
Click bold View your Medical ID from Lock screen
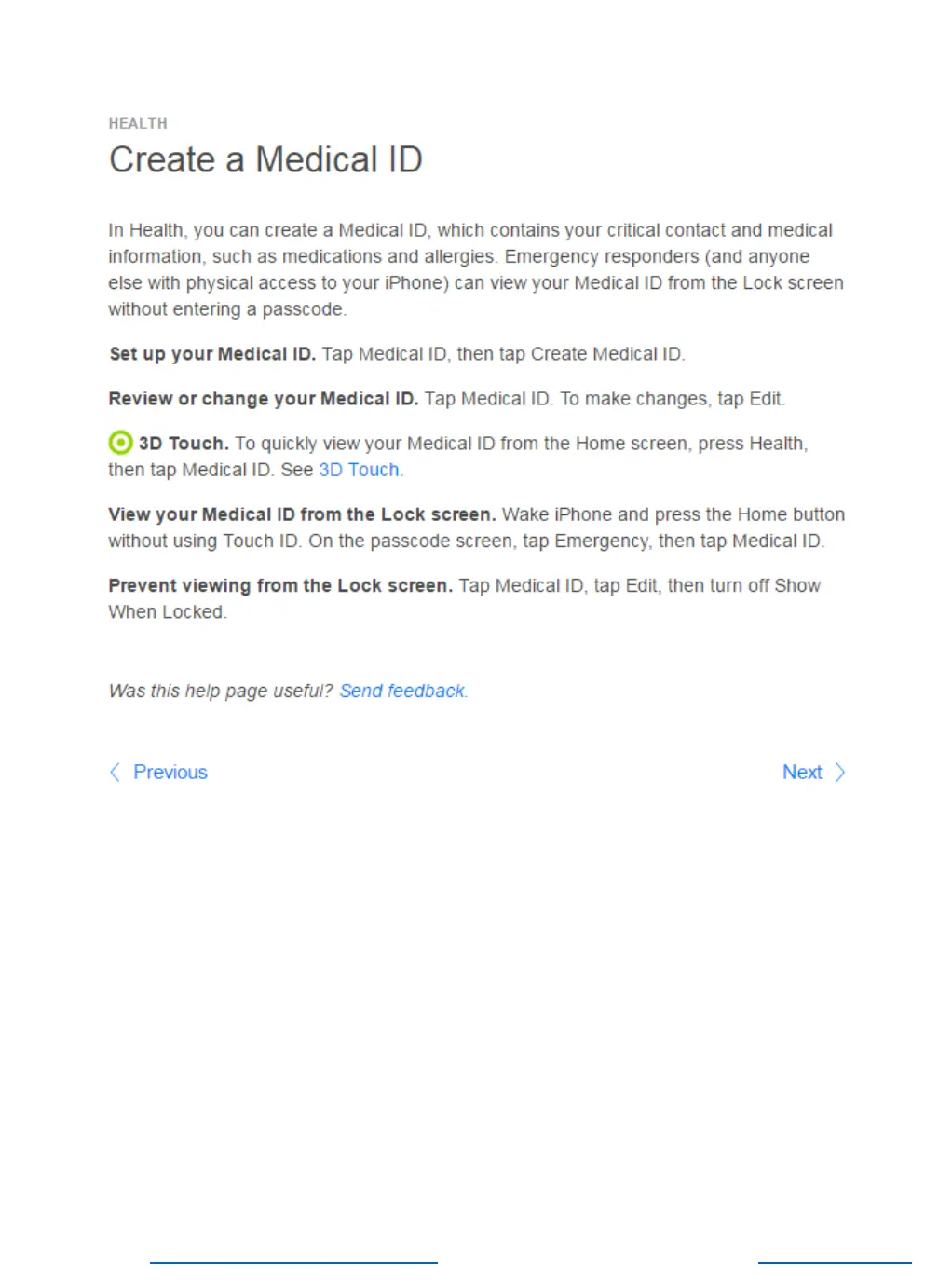pos(302,514)
